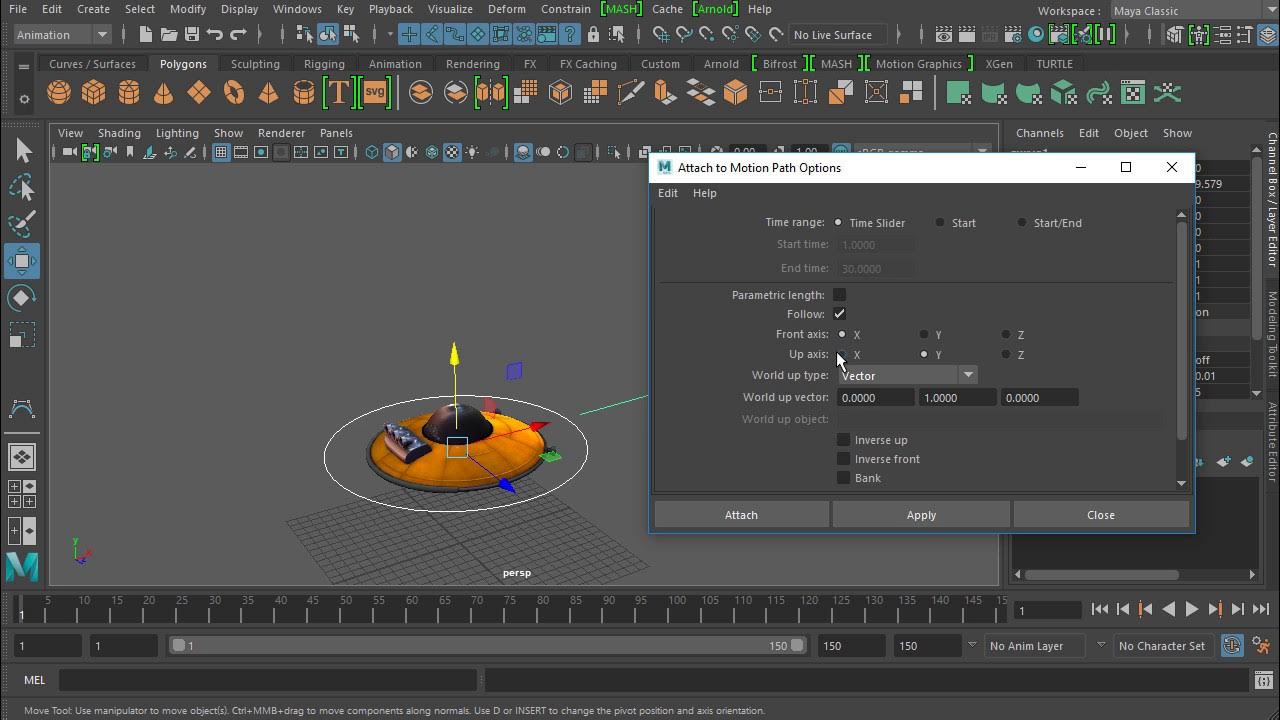Activate the Select tool arrow

pos(22,151)
